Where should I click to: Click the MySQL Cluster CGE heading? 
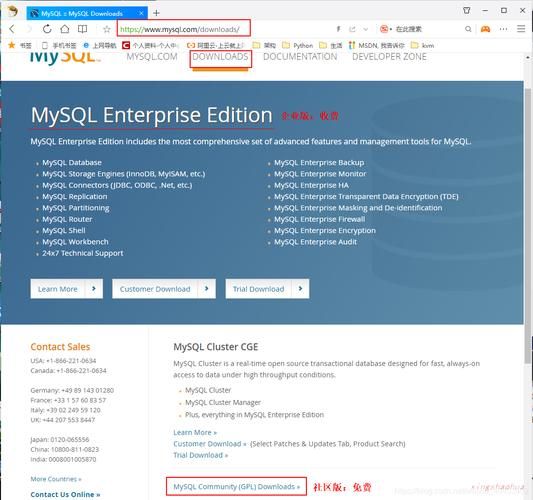pos(216,347)
